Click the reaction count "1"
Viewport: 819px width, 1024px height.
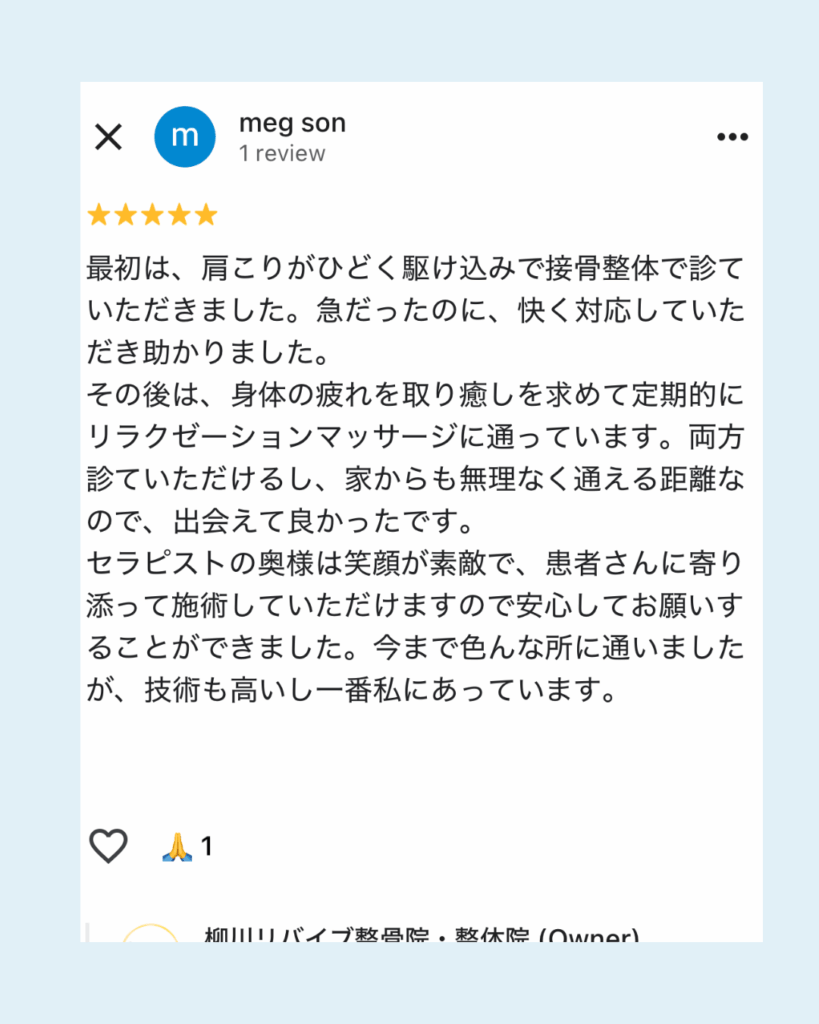point(206,846)
